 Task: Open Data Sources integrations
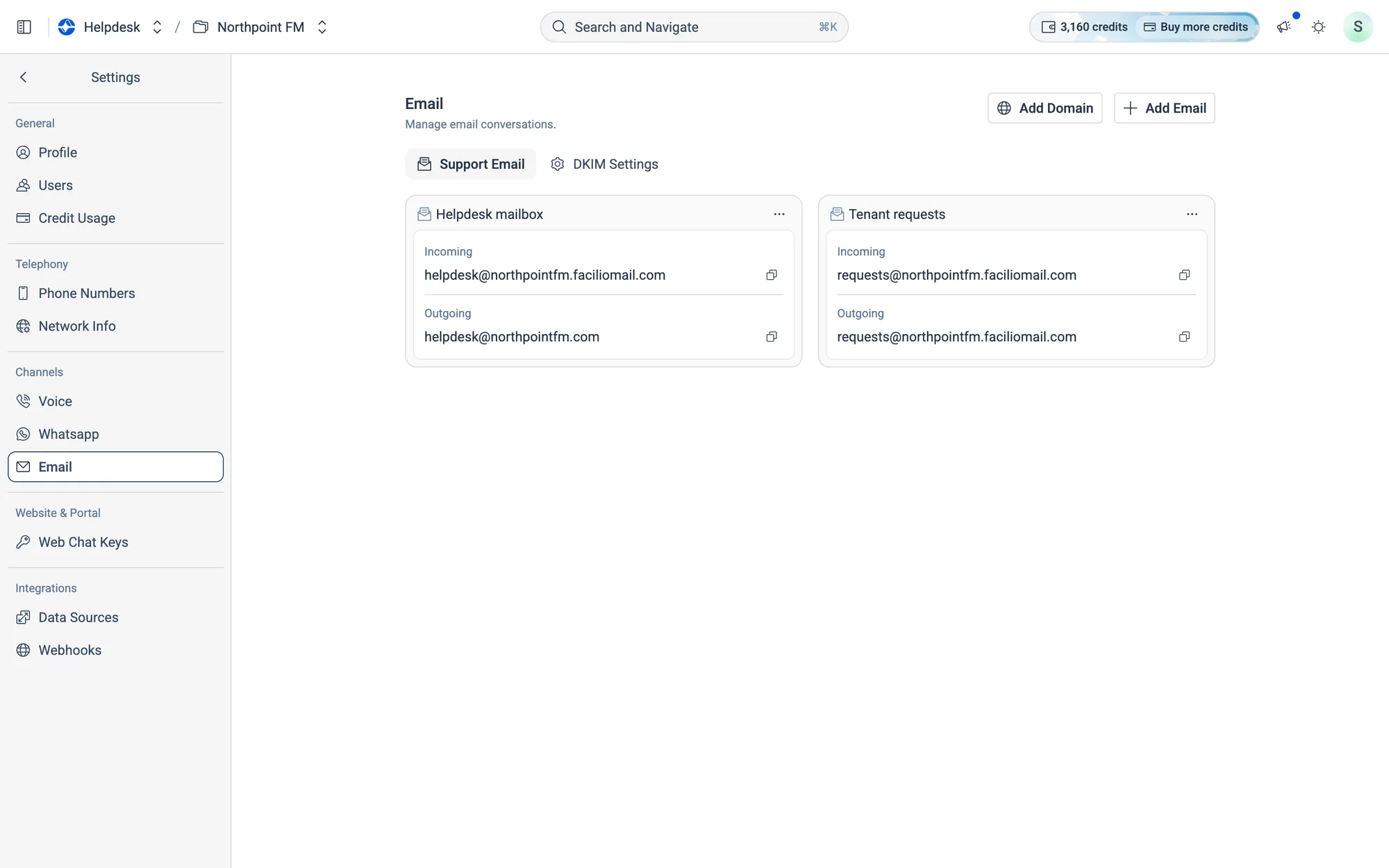115,617
